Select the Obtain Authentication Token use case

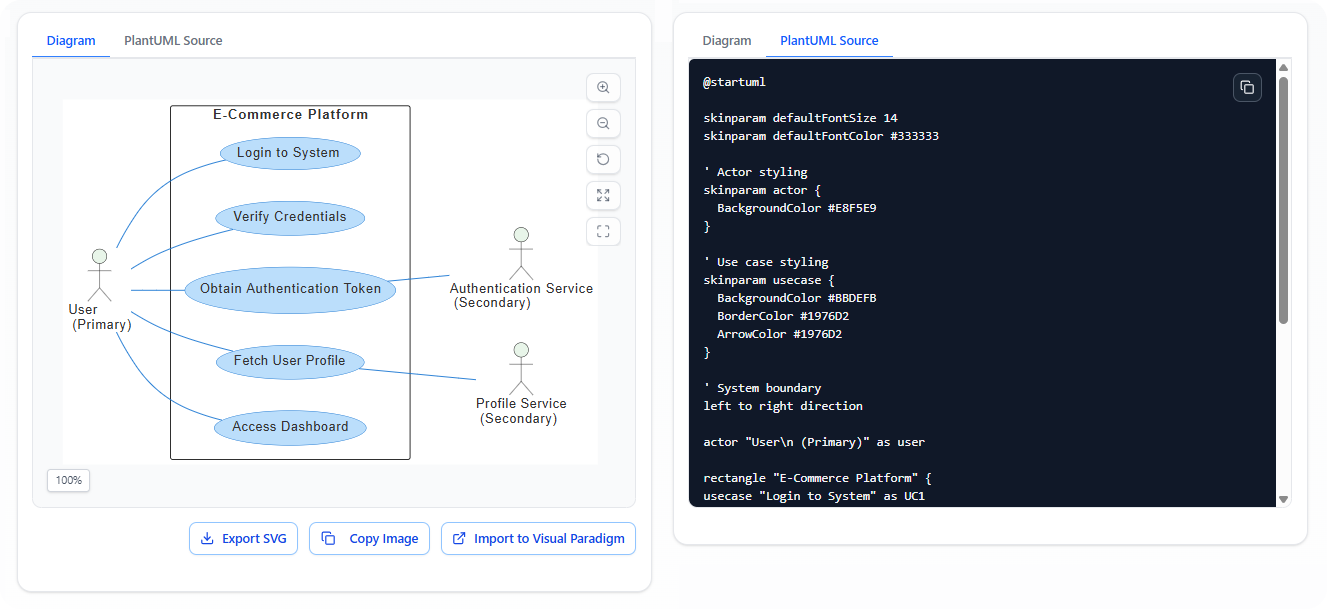290,289
